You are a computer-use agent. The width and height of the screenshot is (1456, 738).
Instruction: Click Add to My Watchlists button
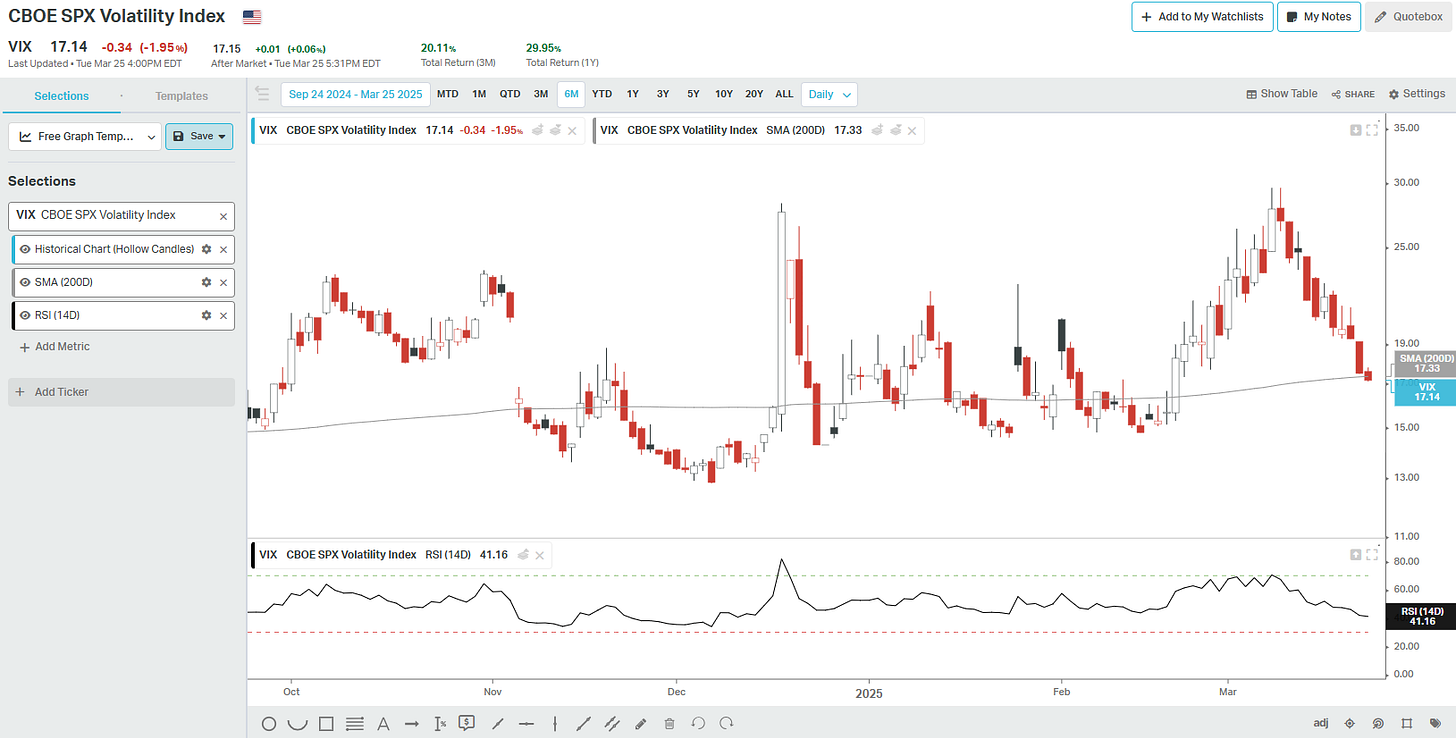coord(1202,17)
